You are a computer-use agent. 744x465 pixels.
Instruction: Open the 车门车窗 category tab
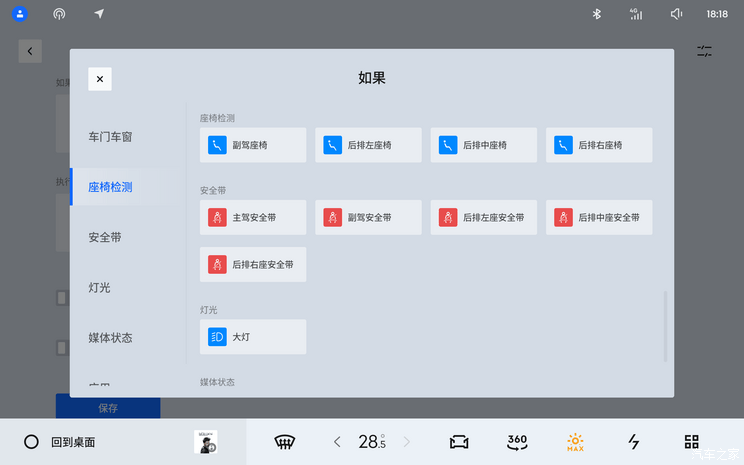coord(110,137)
